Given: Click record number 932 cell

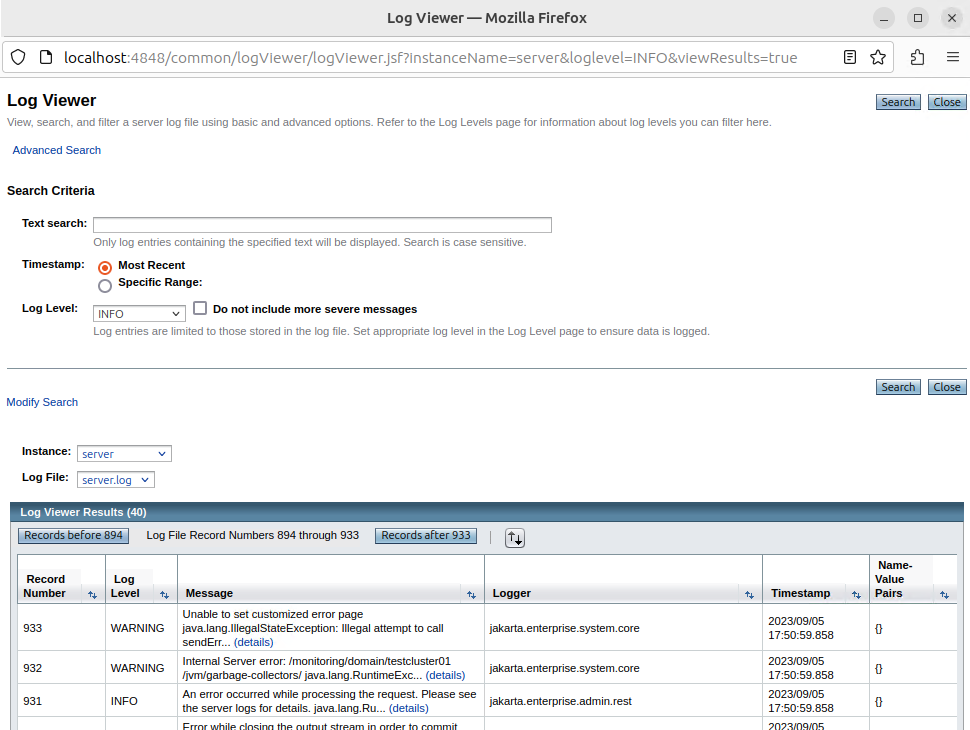Looking at the screenshot, I should click(61, 668).
